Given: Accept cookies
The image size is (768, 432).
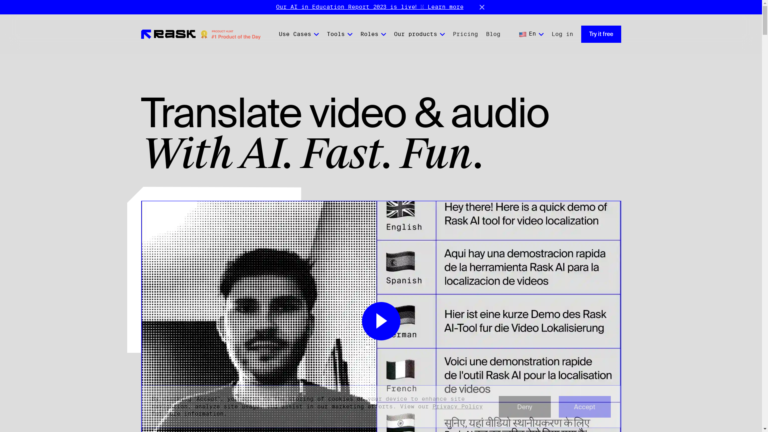Looking at the screenshot, I should click(584, 407).
